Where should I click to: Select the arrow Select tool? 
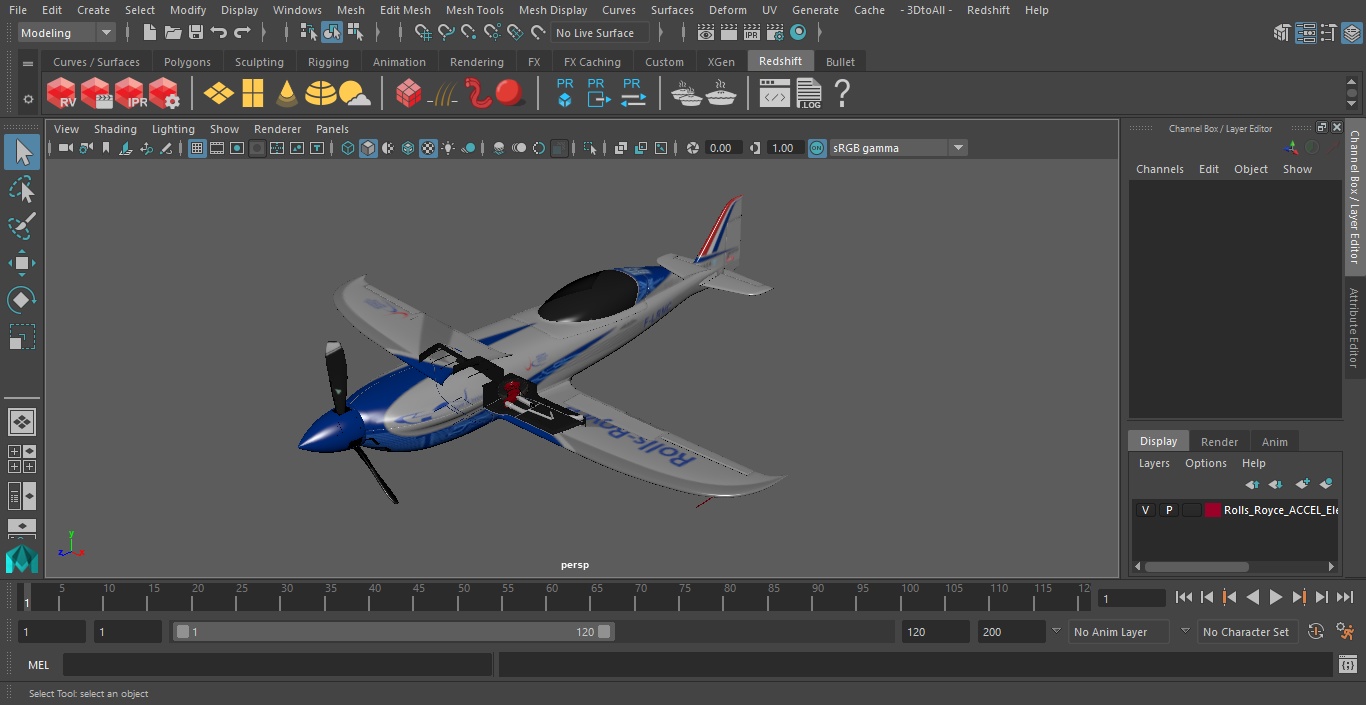point(22,152)
